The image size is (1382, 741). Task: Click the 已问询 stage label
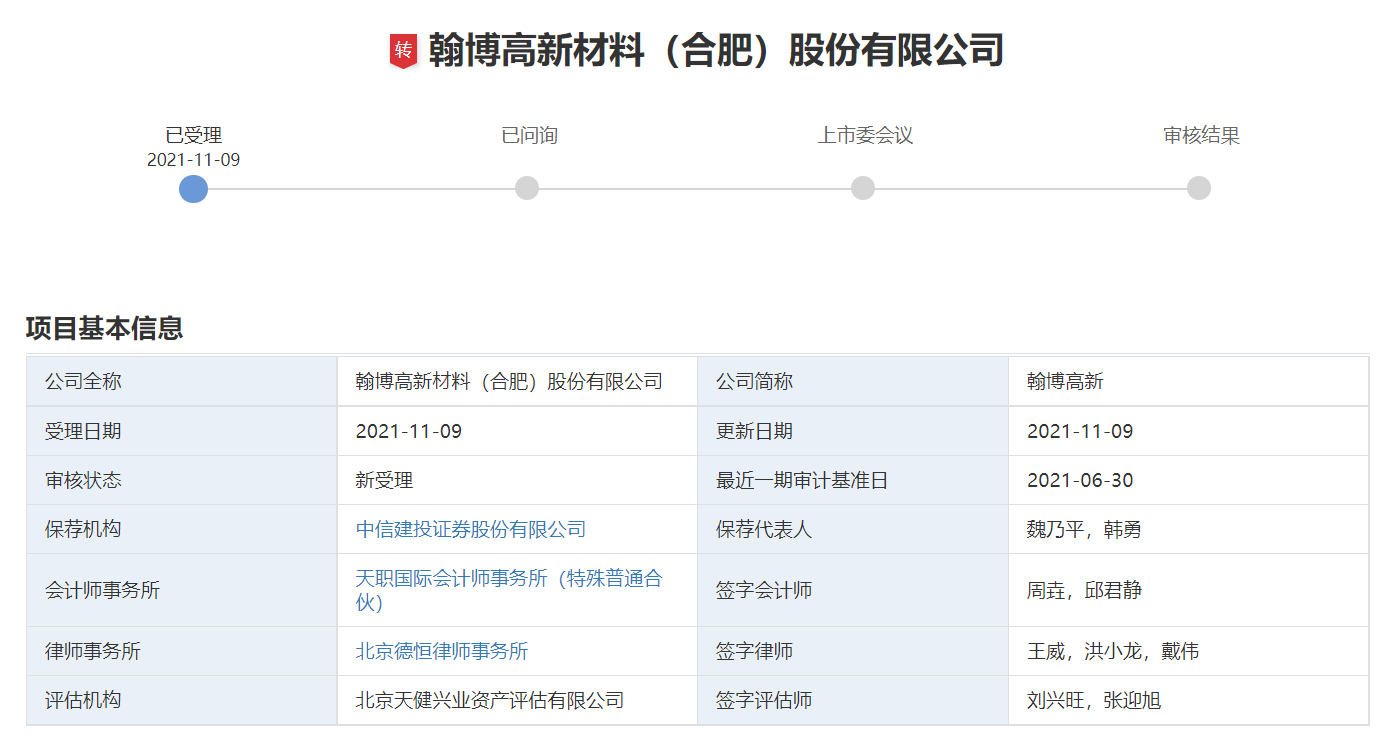tap(529, 135)
